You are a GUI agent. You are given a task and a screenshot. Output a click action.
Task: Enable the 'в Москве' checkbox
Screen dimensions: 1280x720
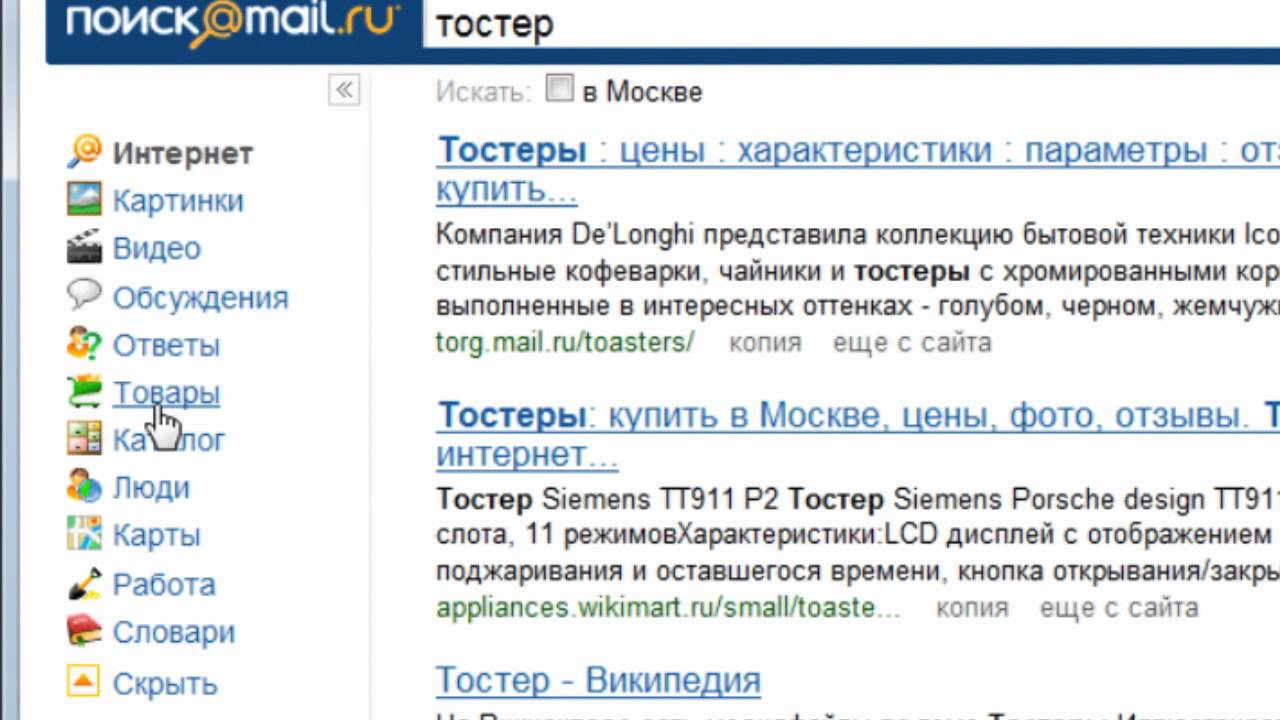click(x=559, y=89)
